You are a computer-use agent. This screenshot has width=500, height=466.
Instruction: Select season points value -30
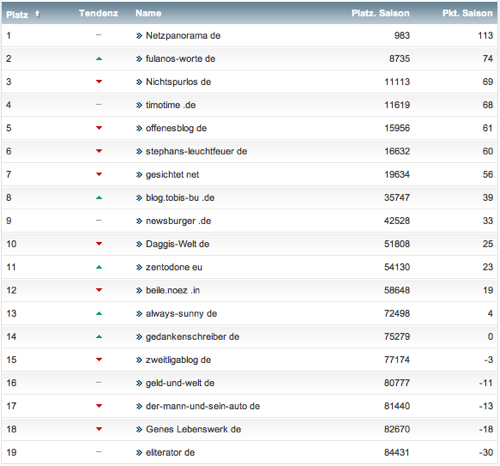click(486, 452)
